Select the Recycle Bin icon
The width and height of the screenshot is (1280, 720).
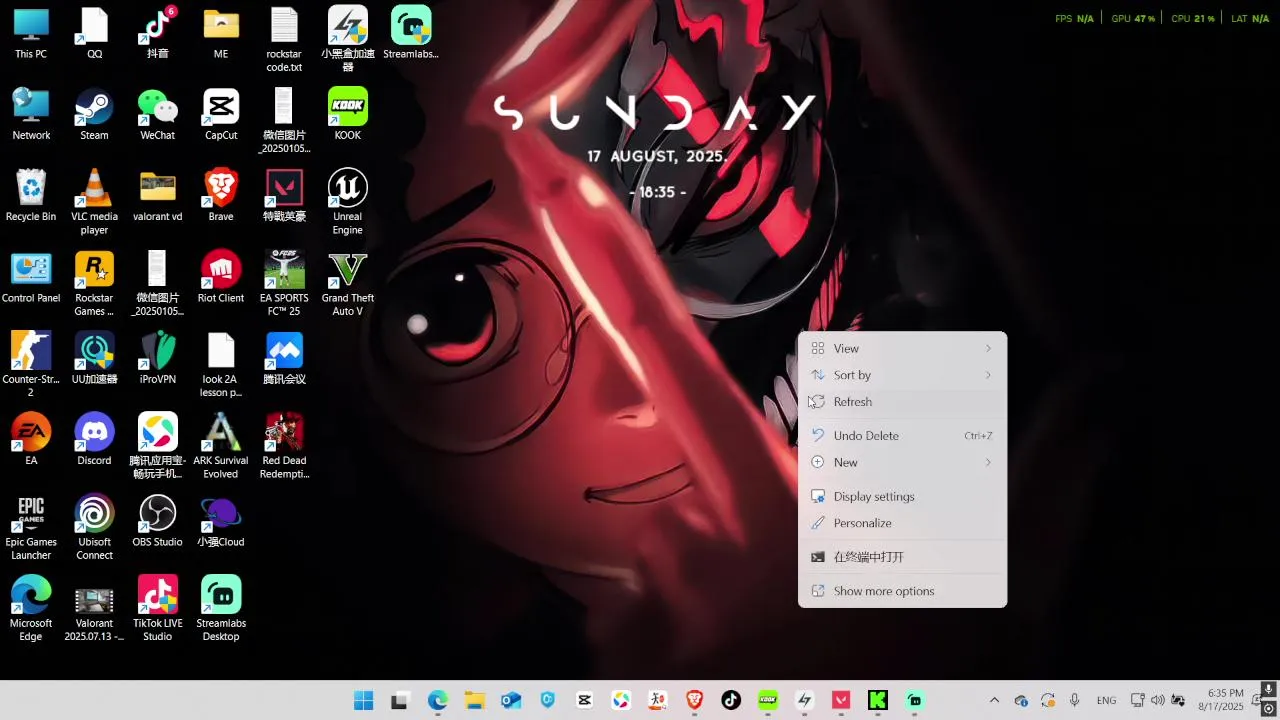click(x=31, y=196)
